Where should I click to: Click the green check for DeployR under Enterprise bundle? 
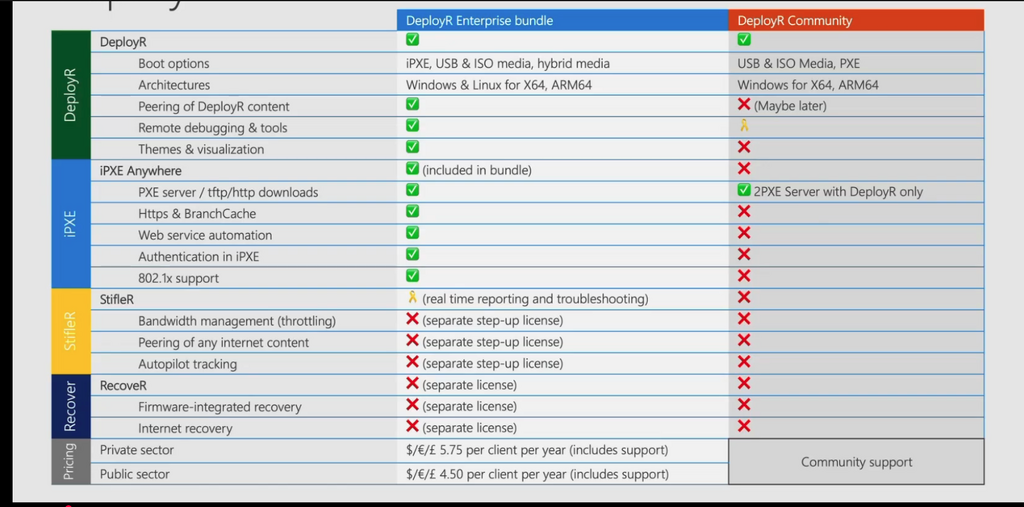tap(412, 40)
